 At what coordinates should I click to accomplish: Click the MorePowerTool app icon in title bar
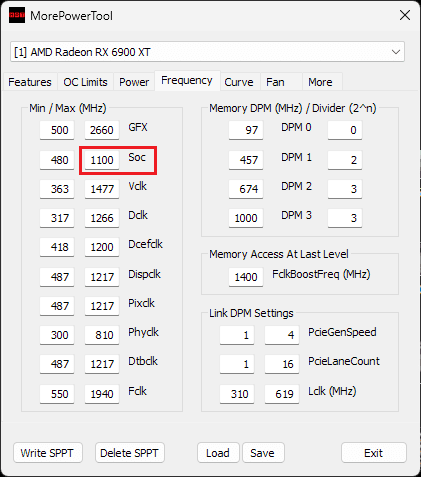tap(17, 15)
